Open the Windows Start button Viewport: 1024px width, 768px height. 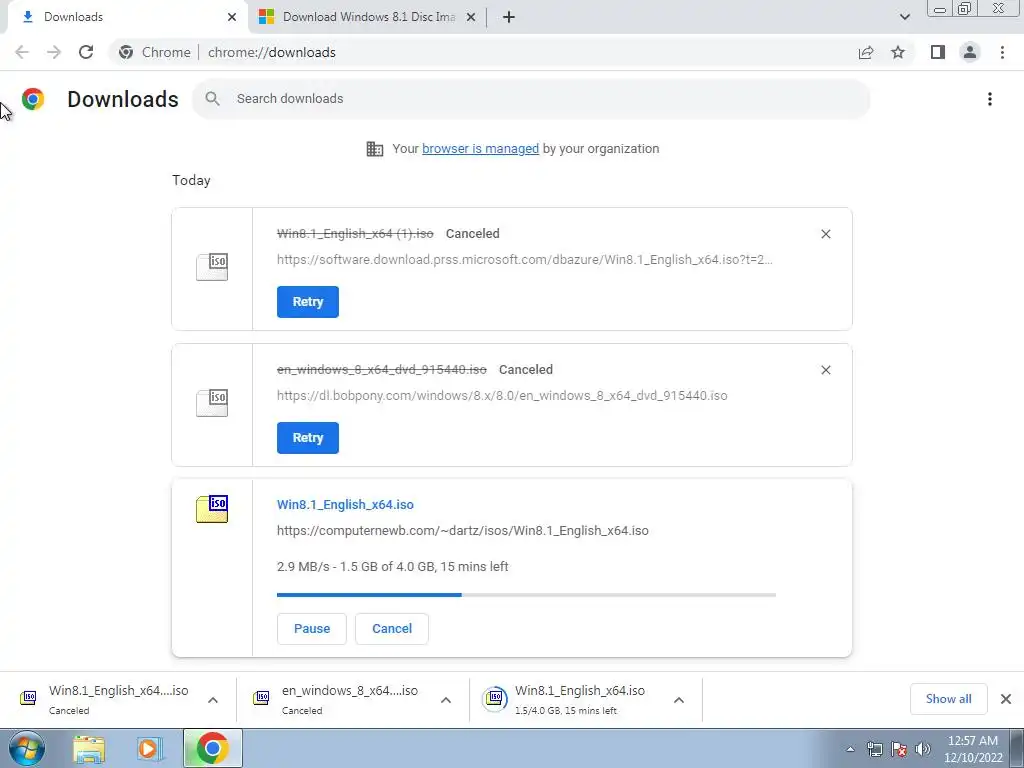(27, 748)
